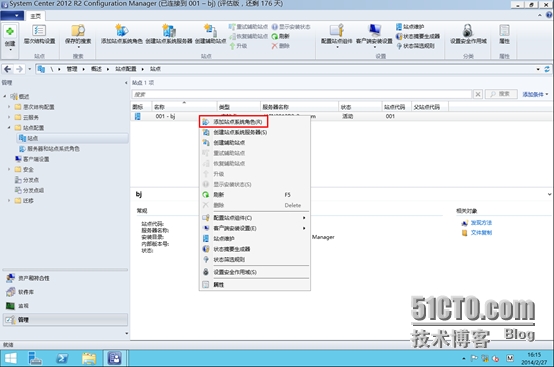The image size is (554, 367).
Task: Open Client Installation Settings (E) submenu
Action: tap(255, 229)
